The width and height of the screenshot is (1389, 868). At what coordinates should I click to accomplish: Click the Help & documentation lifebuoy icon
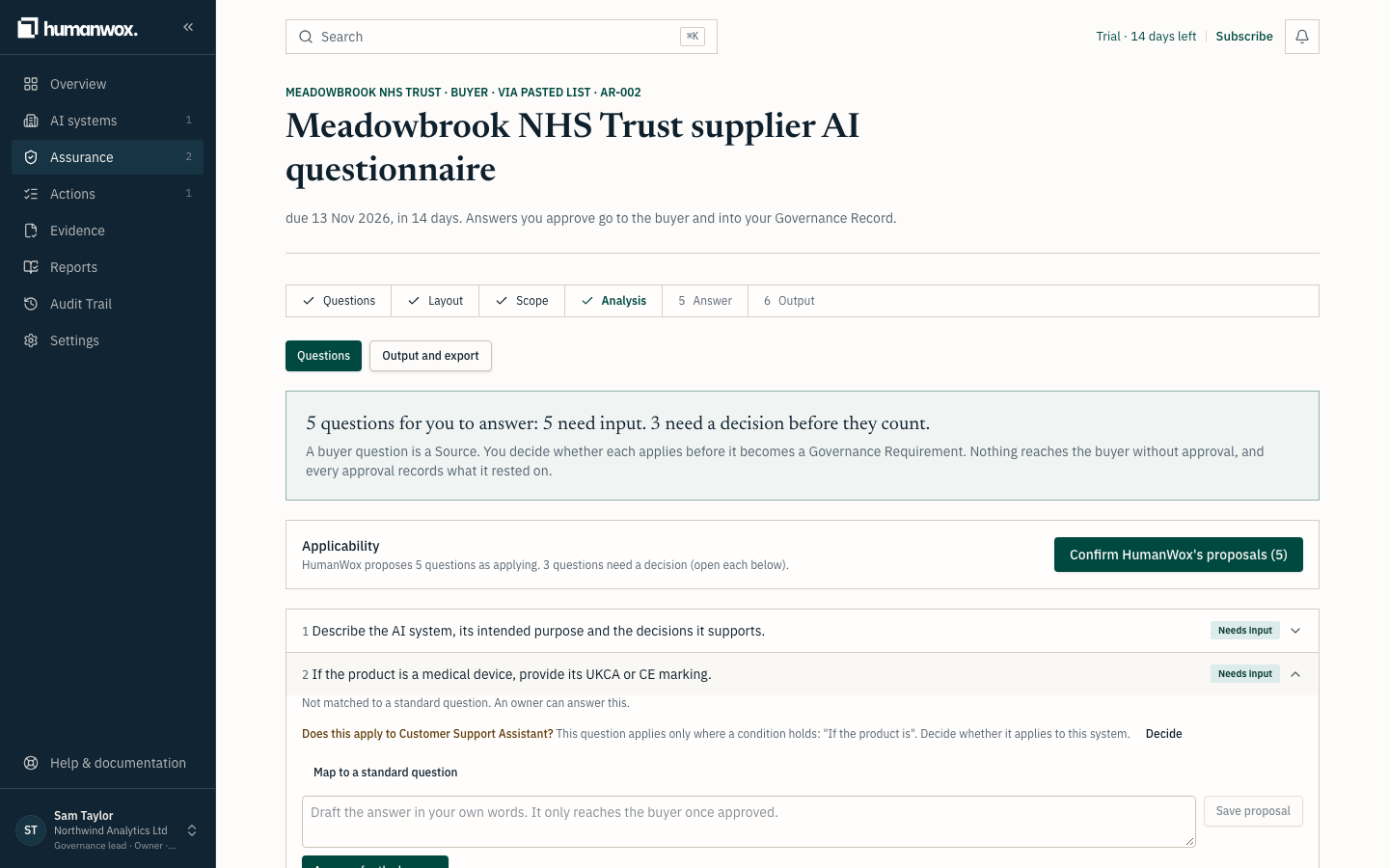point(31,763)
